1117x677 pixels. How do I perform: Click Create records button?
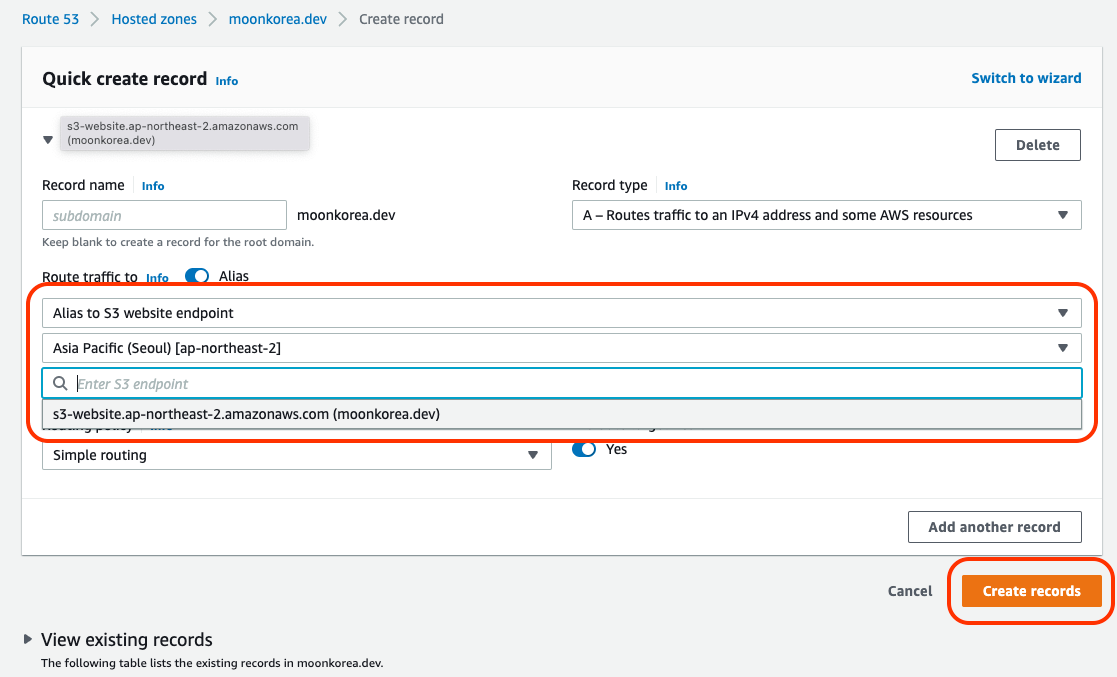tap(1031, 591)
